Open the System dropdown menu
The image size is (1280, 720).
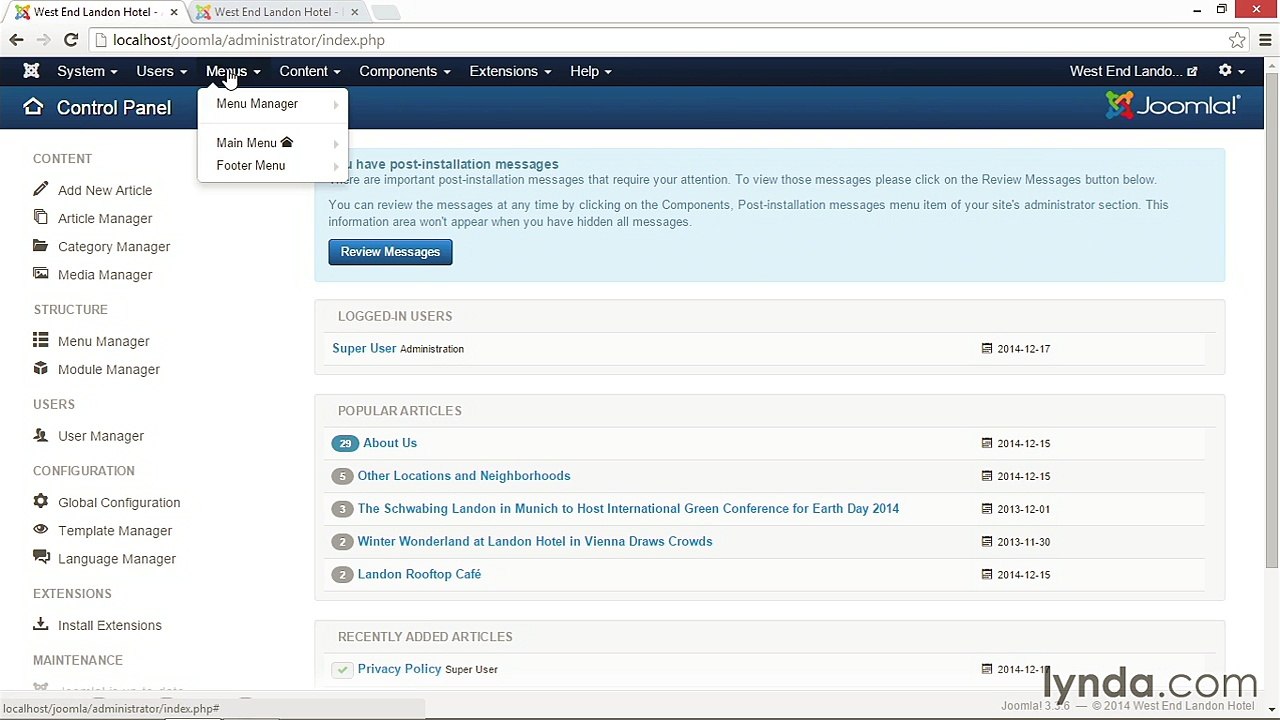click(x=87, y=71)
